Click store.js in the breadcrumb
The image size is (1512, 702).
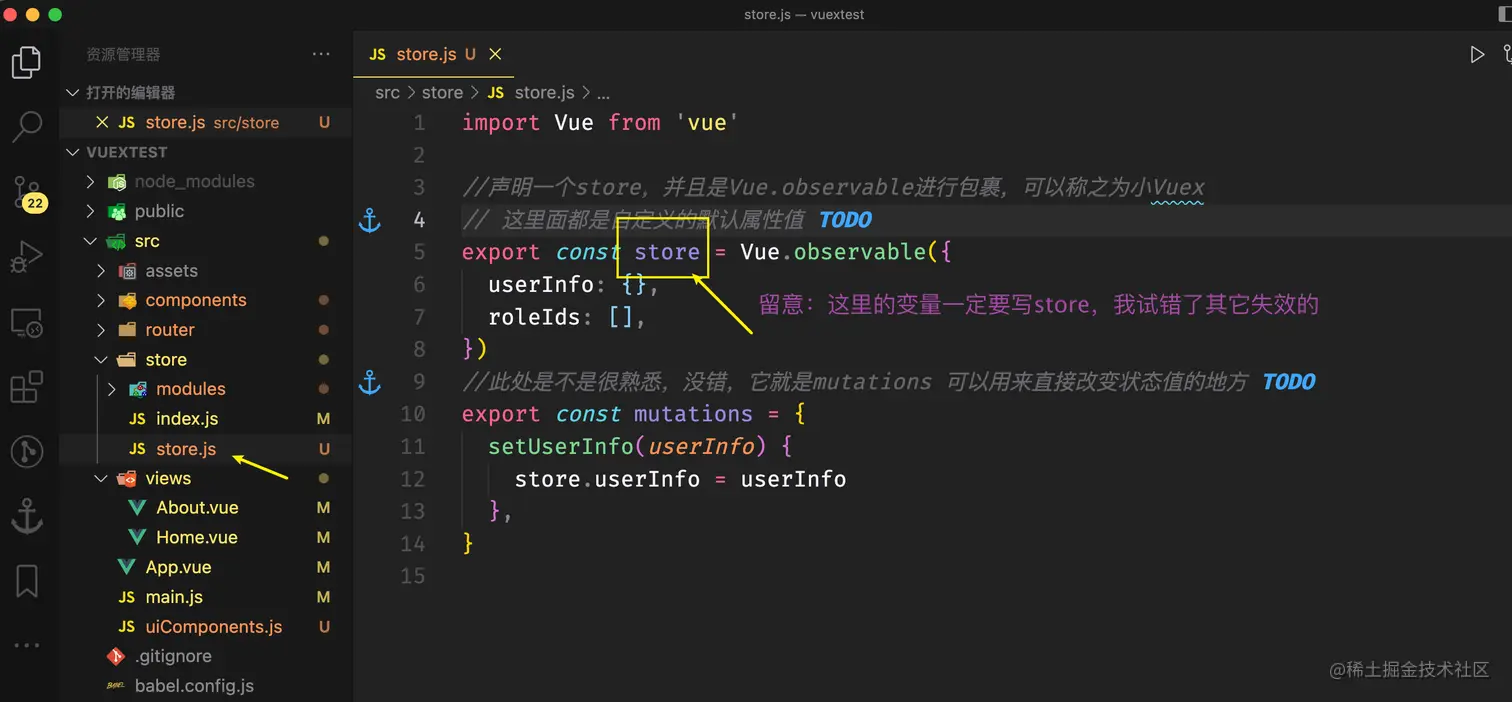point(544,92)
